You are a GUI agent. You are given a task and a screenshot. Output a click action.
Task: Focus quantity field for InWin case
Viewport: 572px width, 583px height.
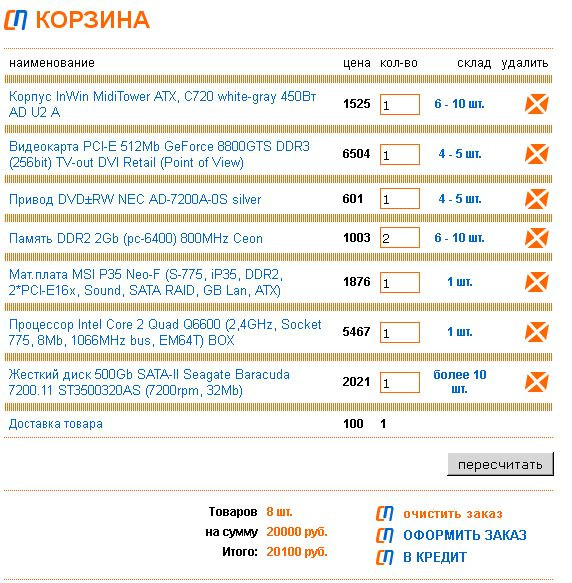coord(400,104)
